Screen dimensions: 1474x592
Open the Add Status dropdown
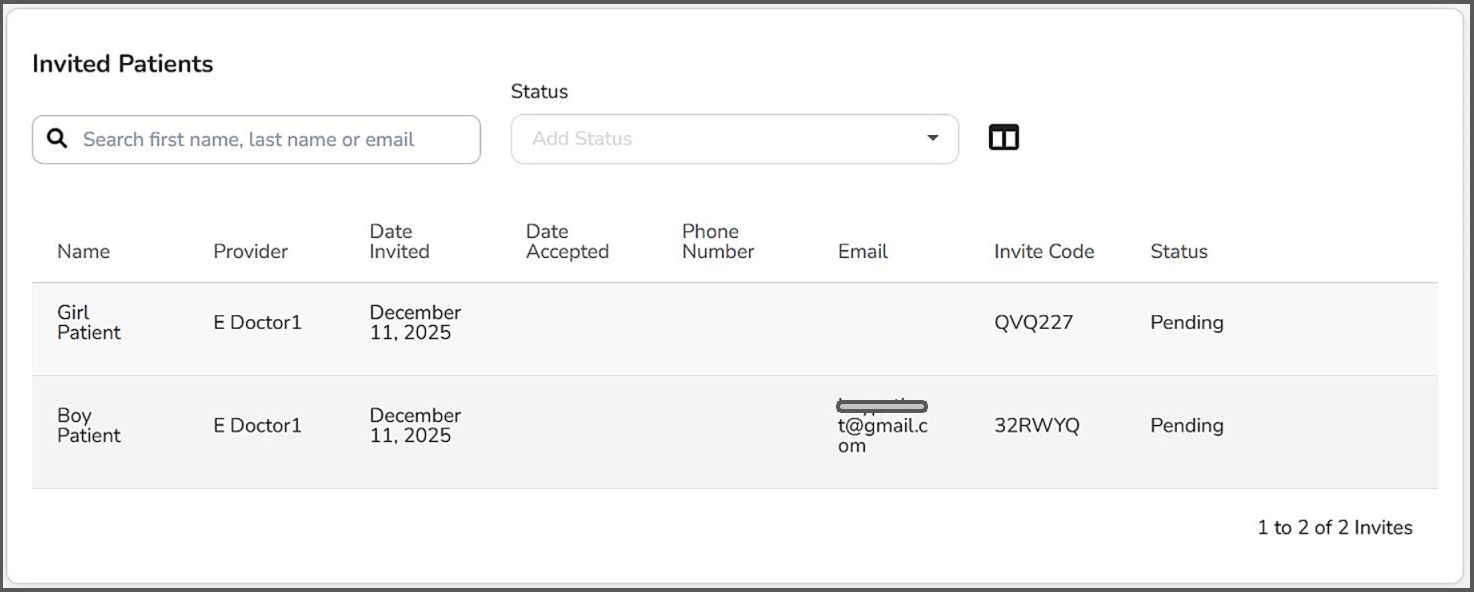point(720,139)
